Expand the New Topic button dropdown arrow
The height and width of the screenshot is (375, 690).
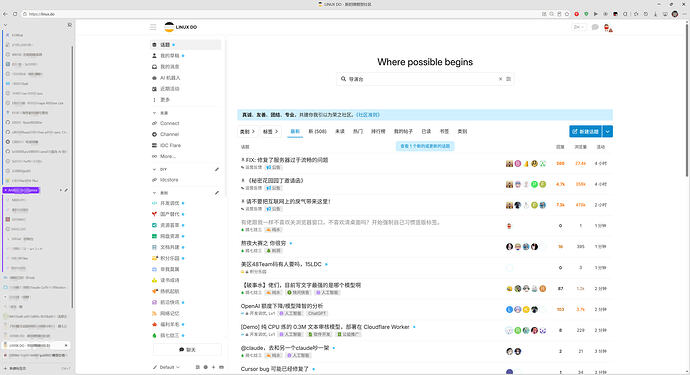pyautogui.click(x=608, y=131)
